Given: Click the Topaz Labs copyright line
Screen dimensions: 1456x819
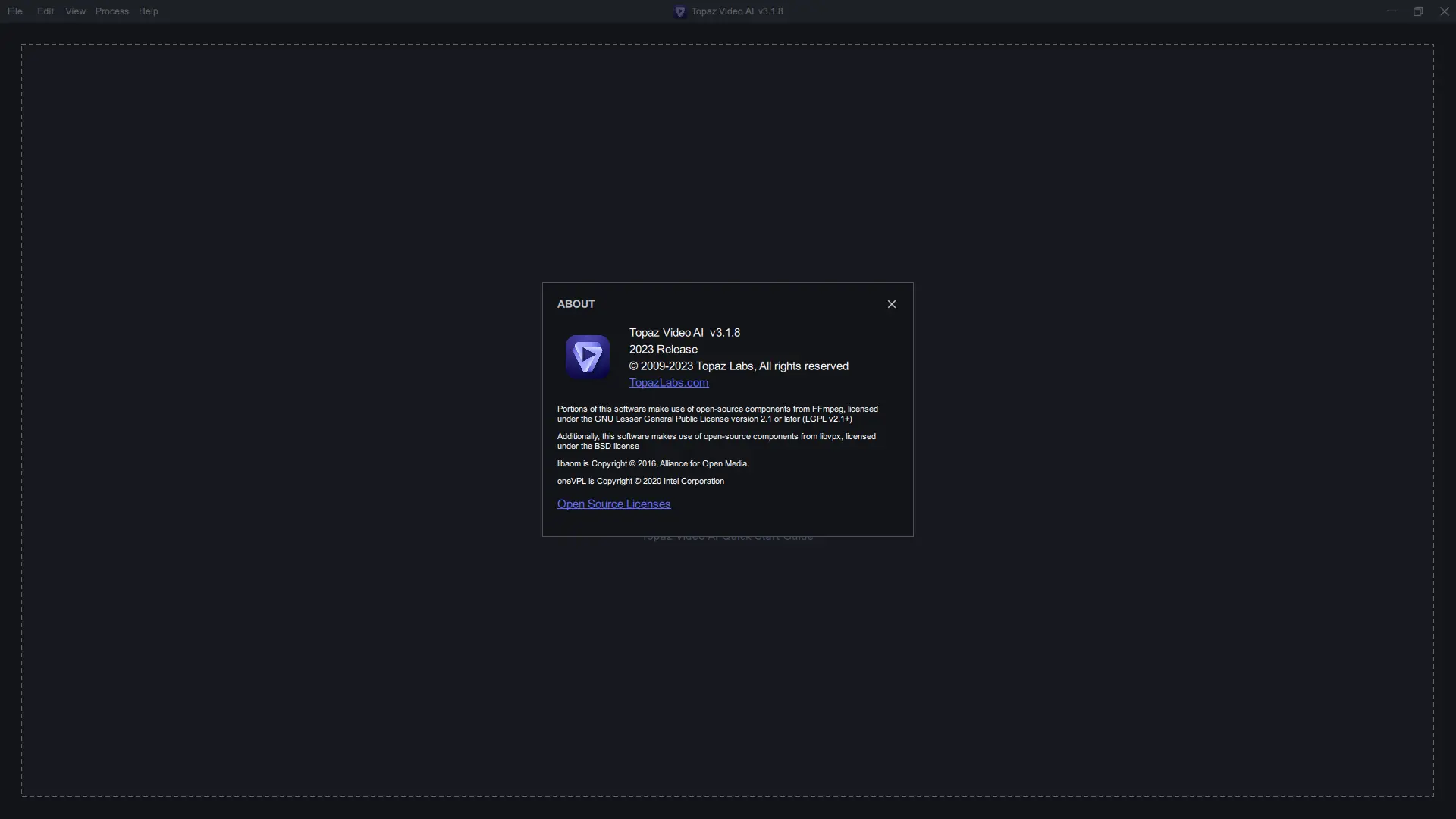Looking at the screenshot, I should pyautogui.click(x=739, y=366).
